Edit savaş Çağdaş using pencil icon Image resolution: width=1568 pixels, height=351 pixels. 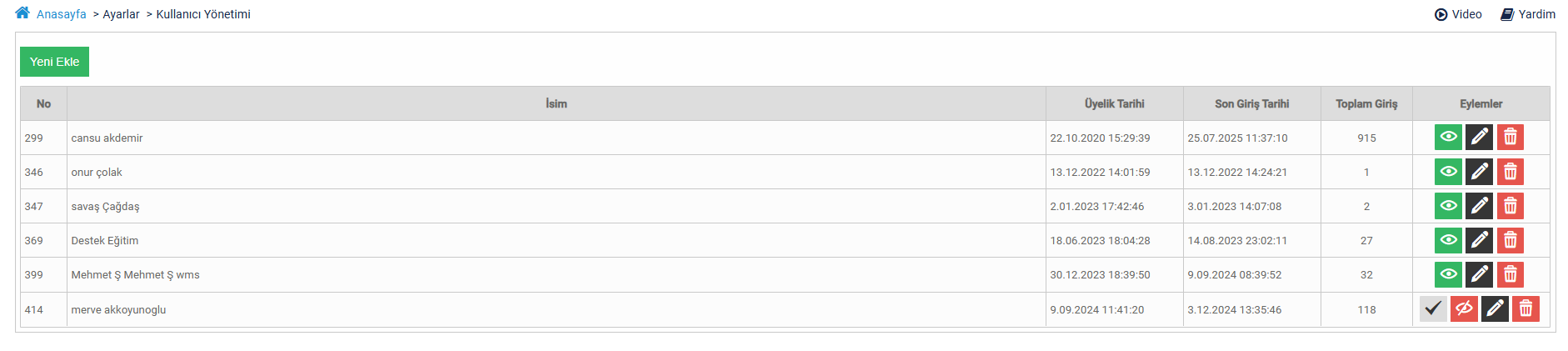pyautogui.click(x=1479, y=206)
